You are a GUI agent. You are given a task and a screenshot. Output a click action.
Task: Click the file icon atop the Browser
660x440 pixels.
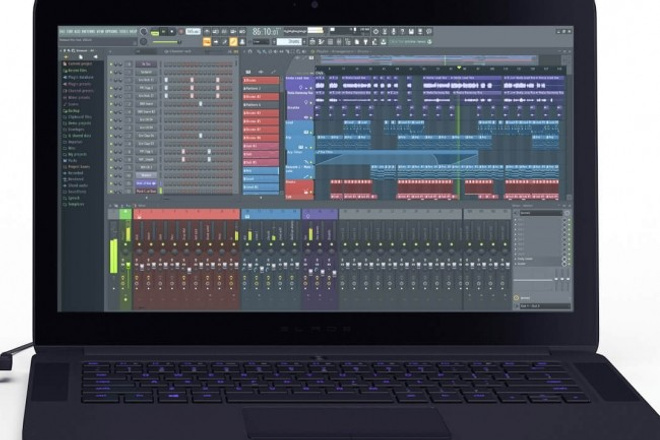coord(81,57)
